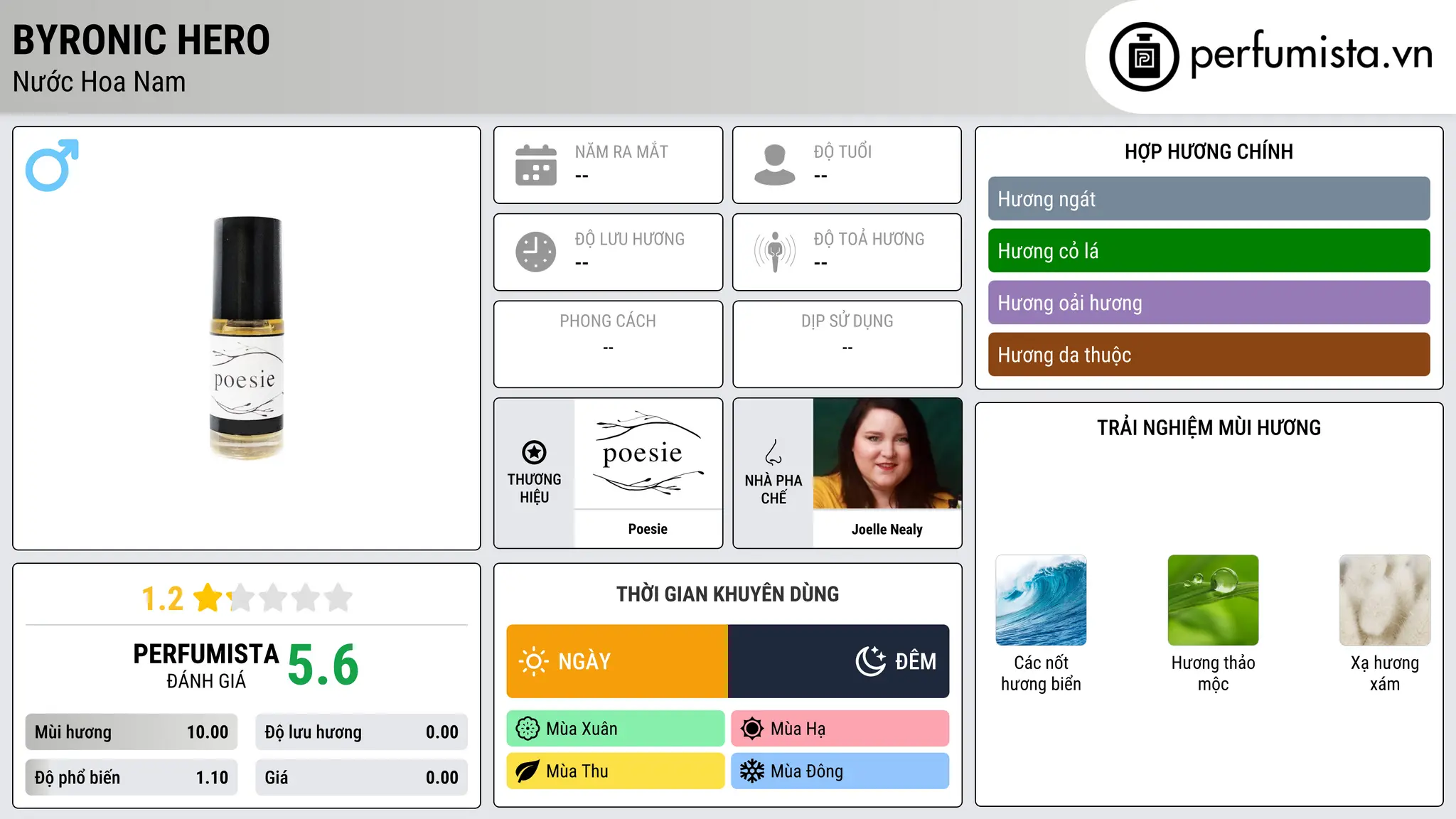Image resolution: width=1456 pixels, height=819 pixels.
Task: Click the green 5.6 Perfumista score
Action: coord(323,665)
